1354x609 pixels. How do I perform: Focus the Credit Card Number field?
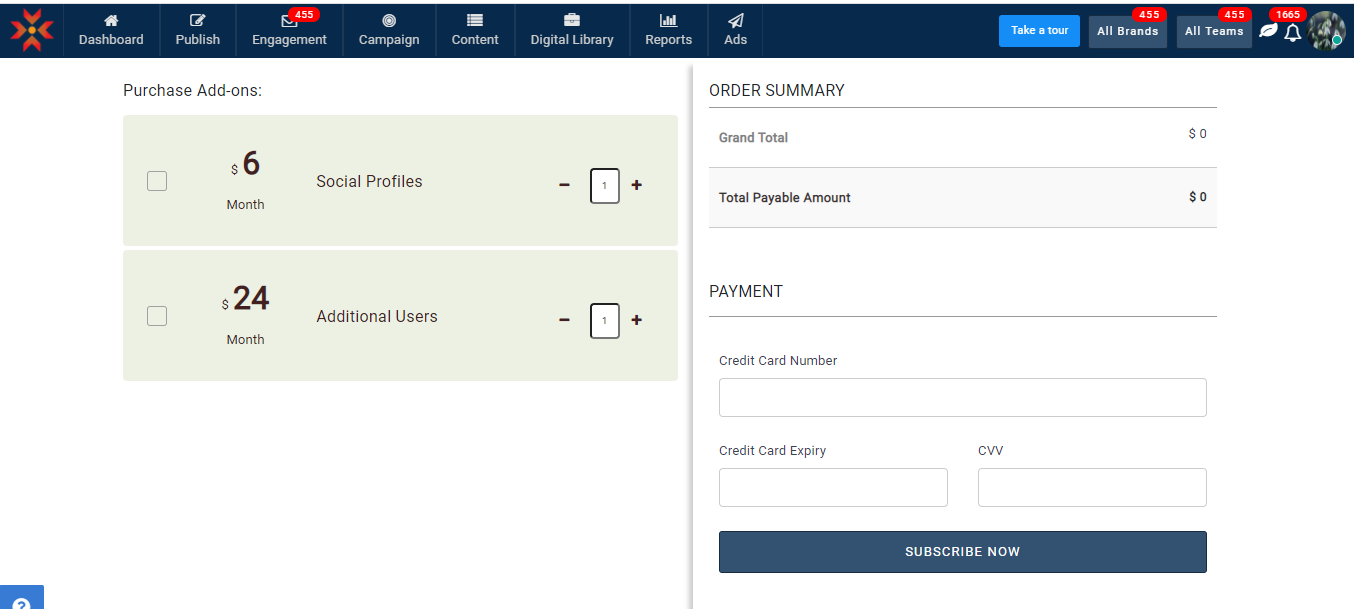tap(962, 397)
